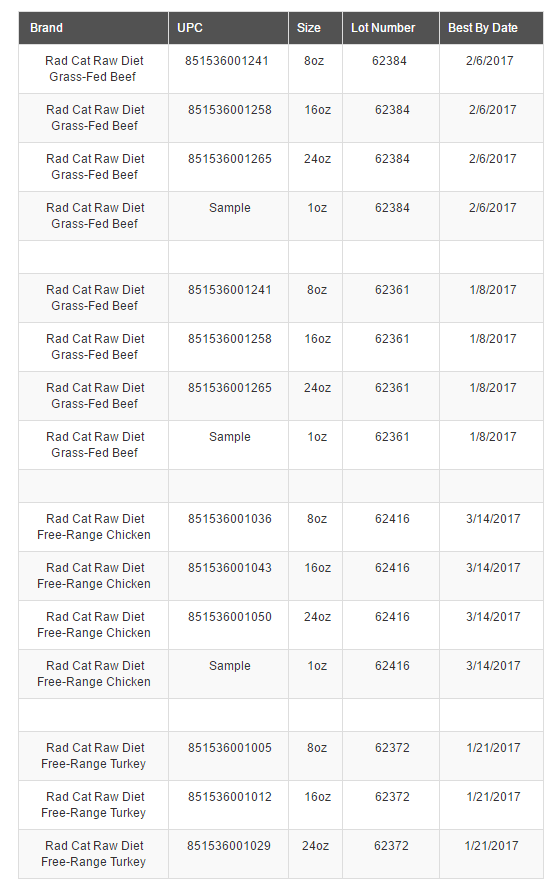The width and height of the screenshot is (560, 887).
Task: Select UPC 851536001241 in first row
Action: pos(227,61)
